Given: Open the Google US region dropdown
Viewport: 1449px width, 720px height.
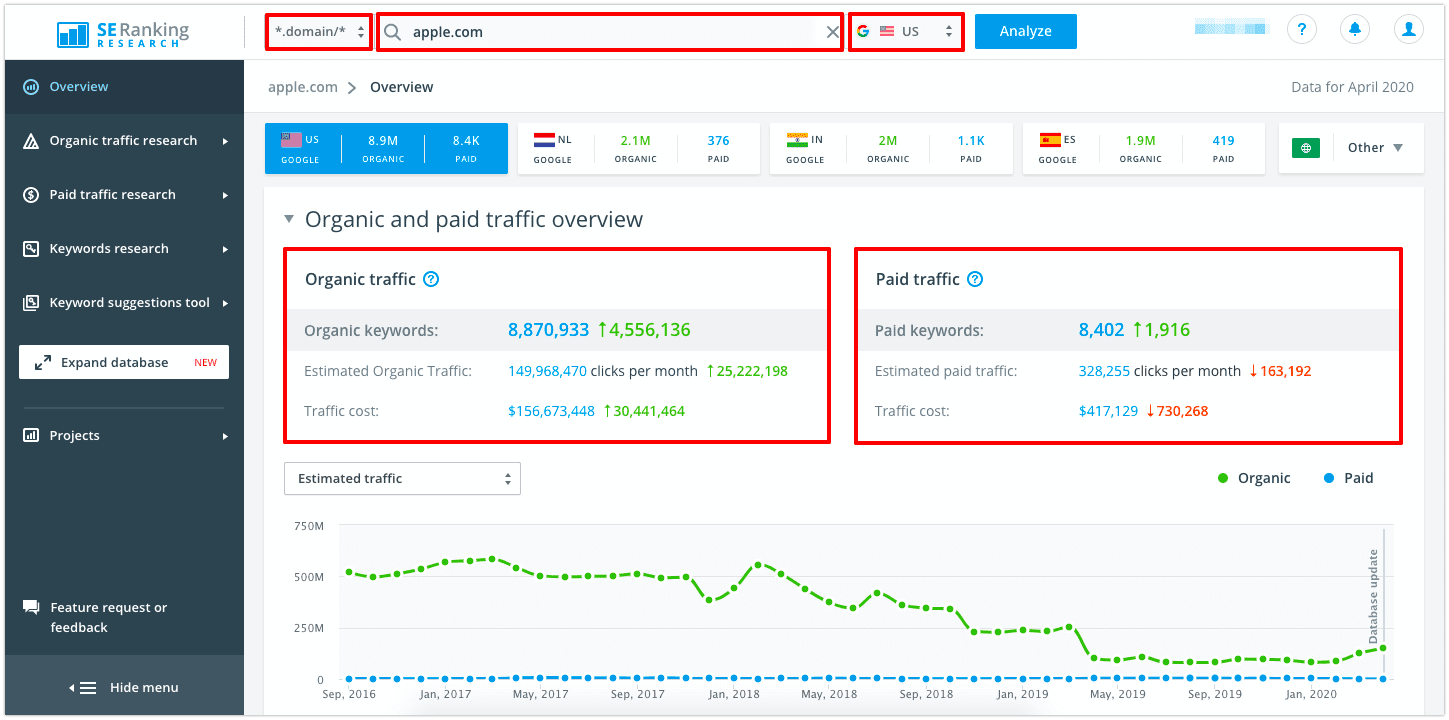Looking at the screenshot, I should [906, 32].
